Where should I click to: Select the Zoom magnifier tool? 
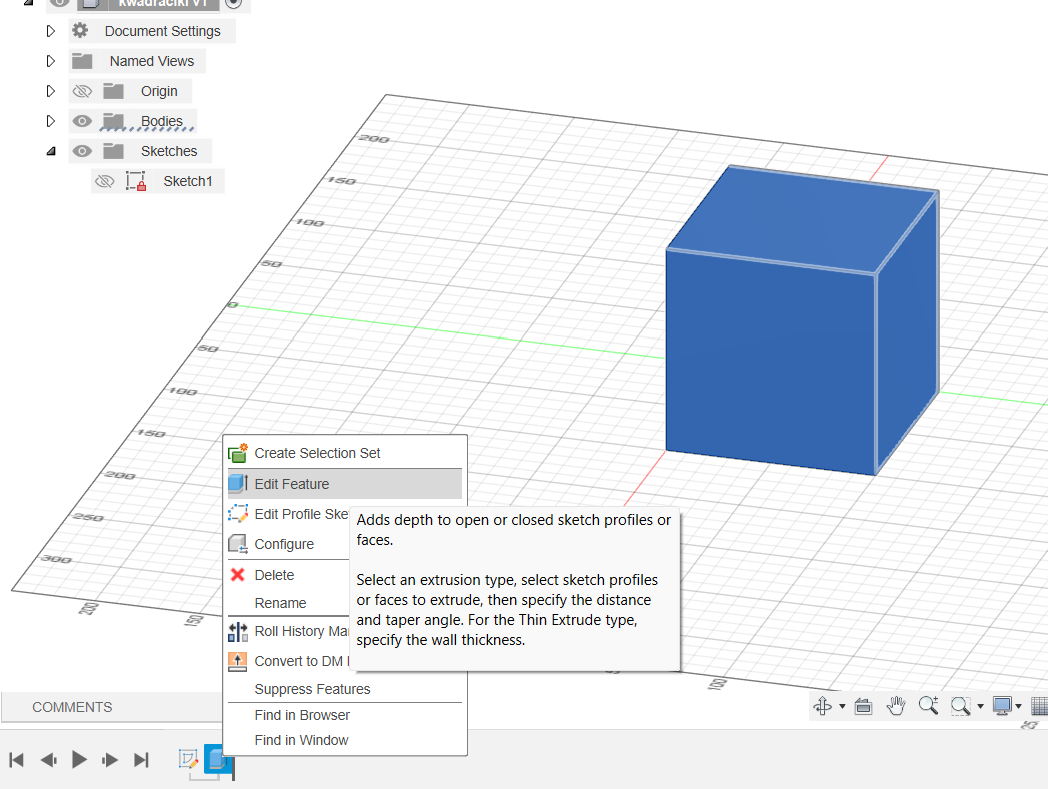tap(928, 705)
